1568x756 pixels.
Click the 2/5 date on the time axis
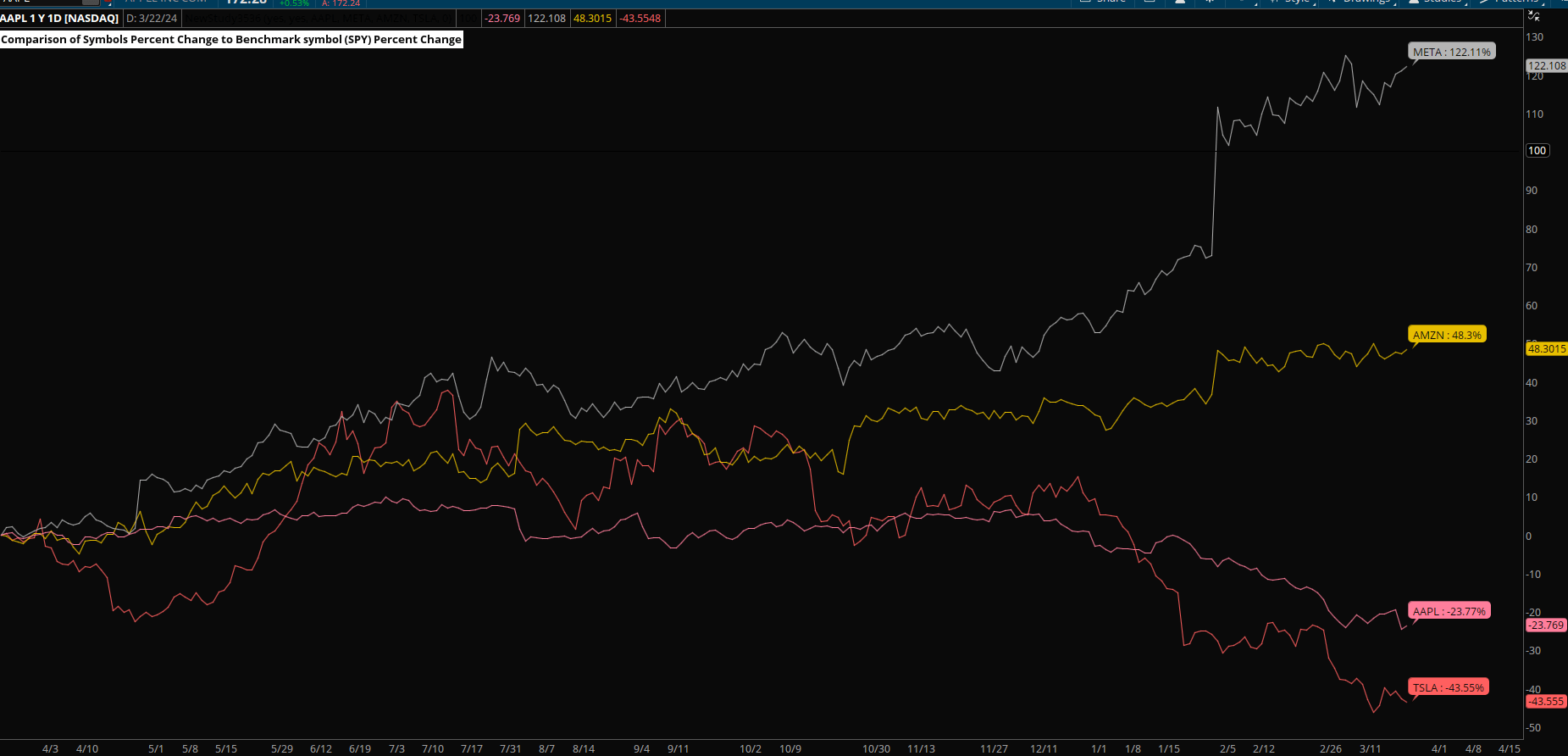pyautogui.click(x=1227, y=748)
